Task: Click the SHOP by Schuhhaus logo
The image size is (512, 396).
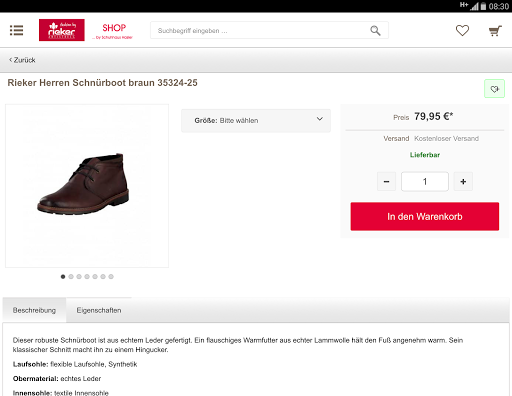Action: pos(113,31)
